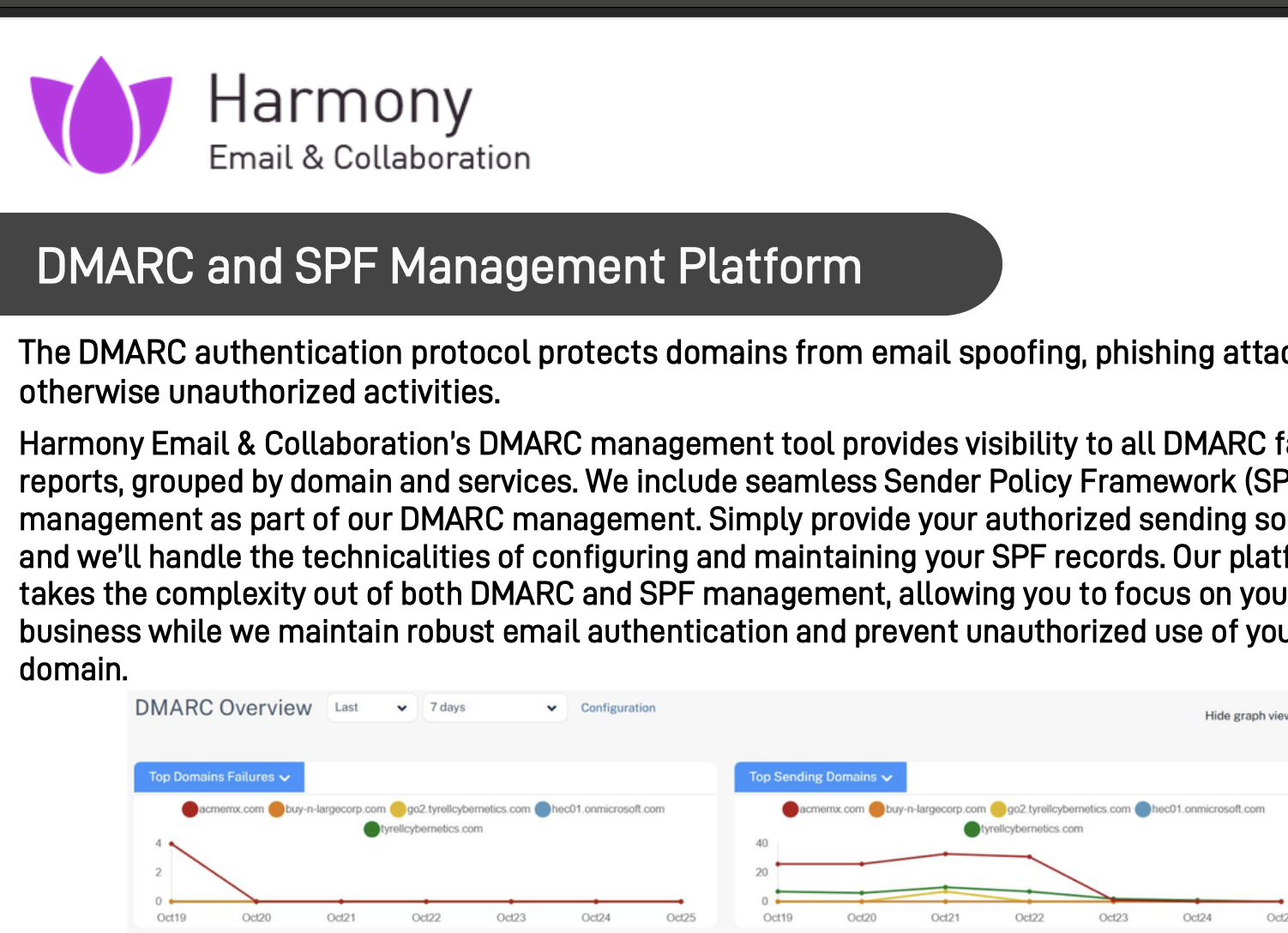Toggle green tyrellcybernetics.com legend in Failures chart

423,829
